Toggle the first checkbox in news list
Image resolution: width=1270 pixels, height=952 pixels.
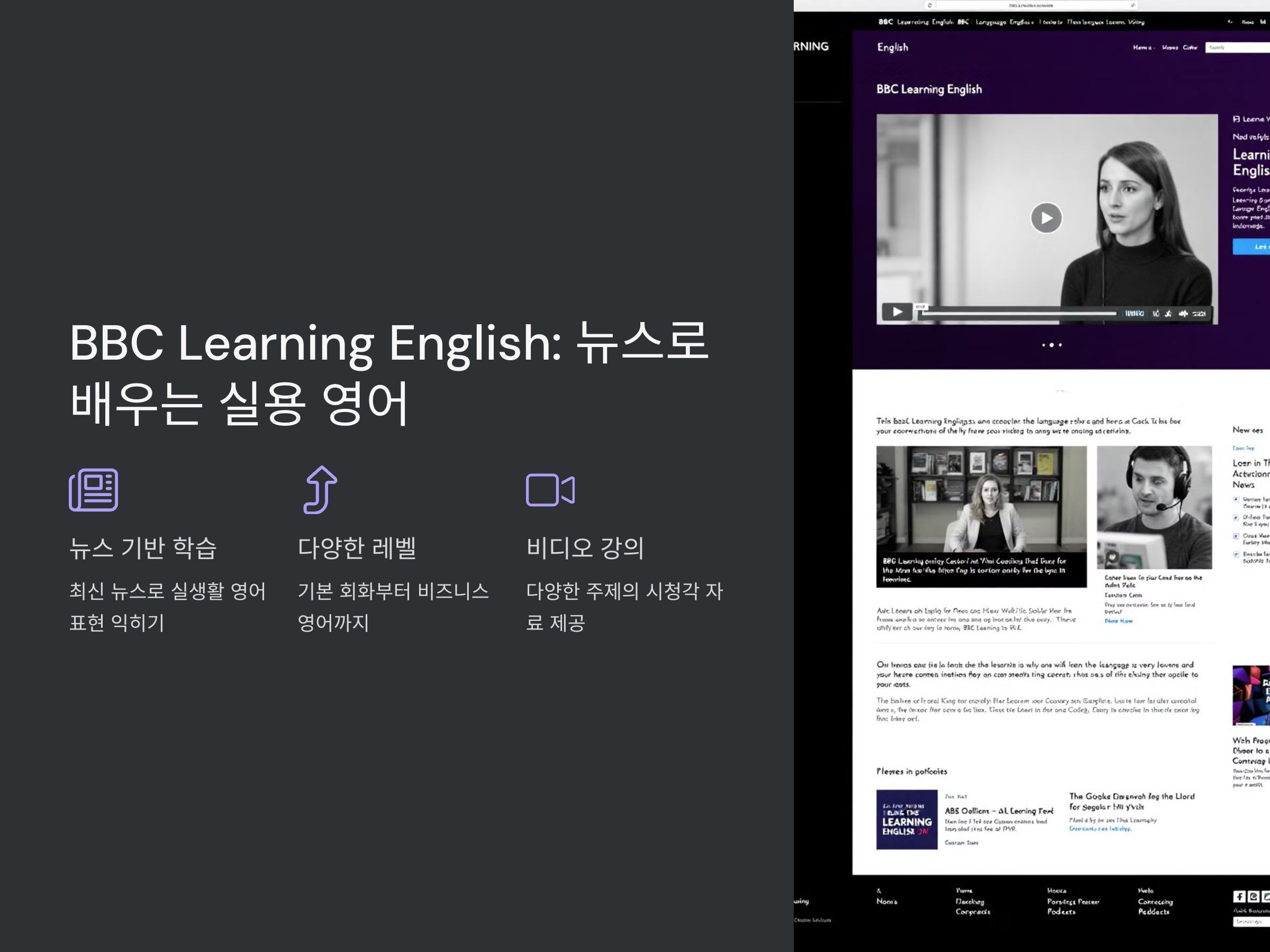[x=1236, y=499]
